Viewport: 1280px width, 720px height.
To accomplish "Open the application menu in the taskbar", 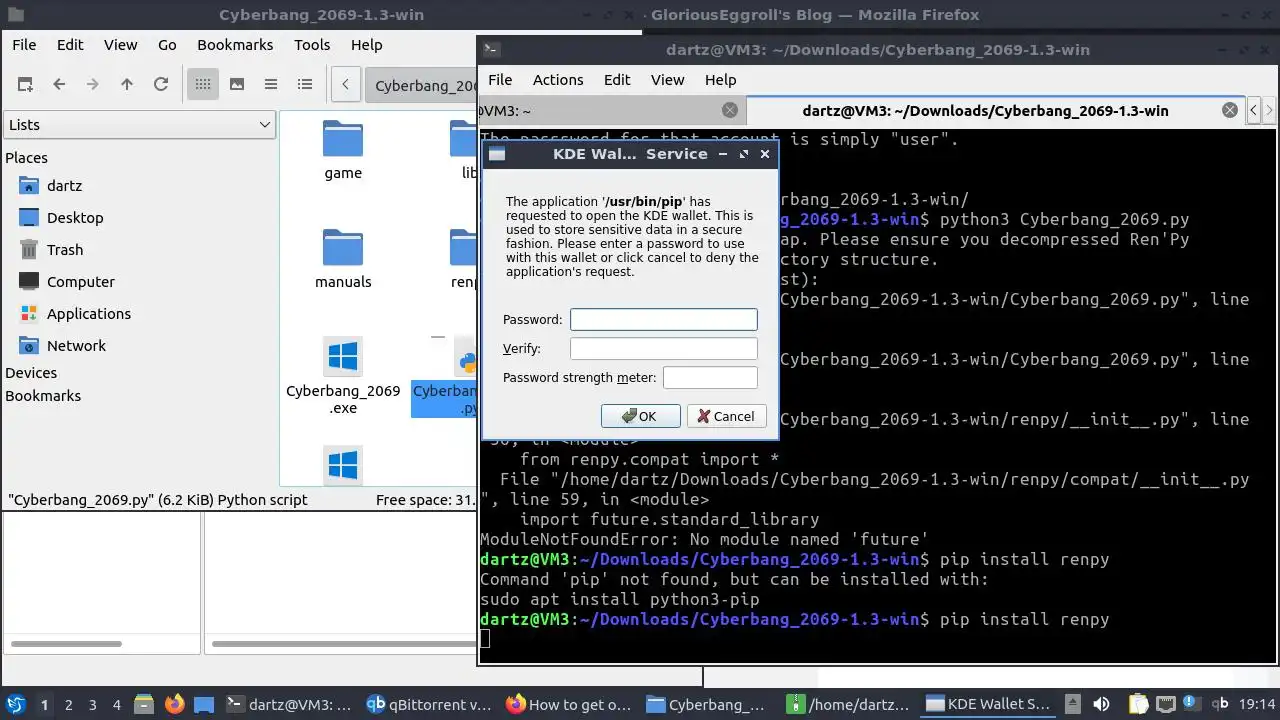I will point(15,704).
